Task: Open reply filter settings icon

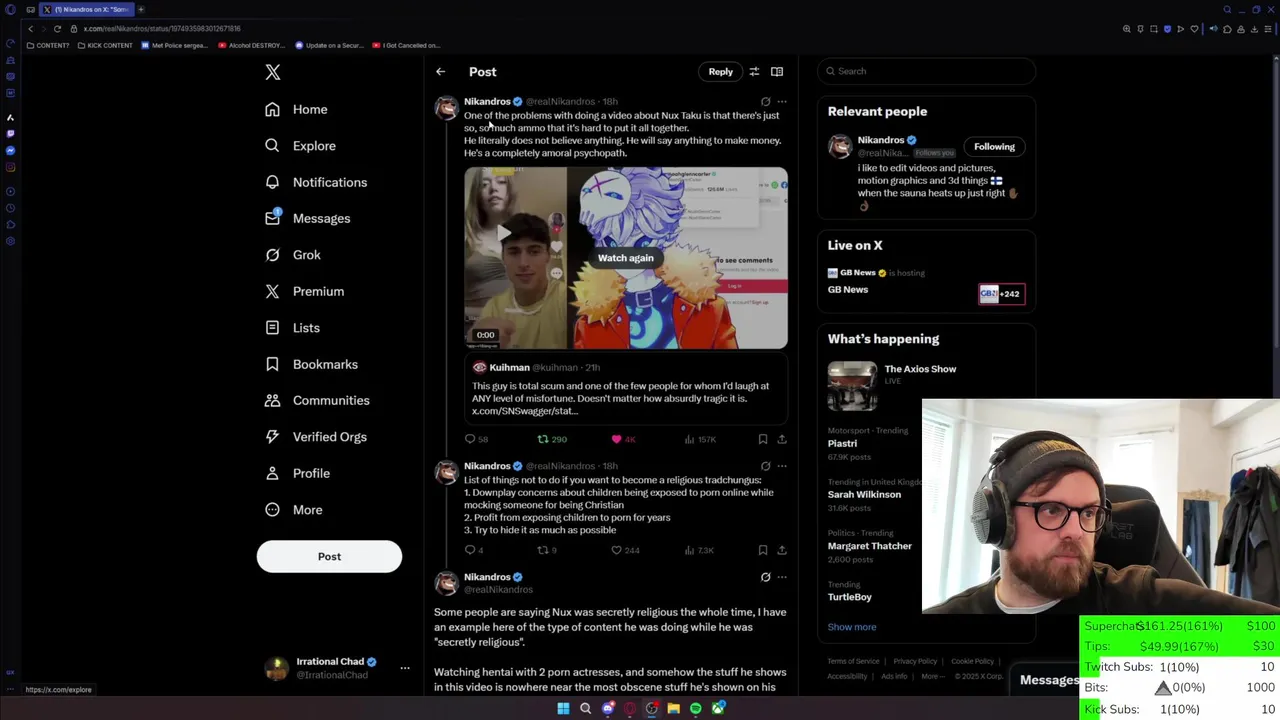Action: 754,72
